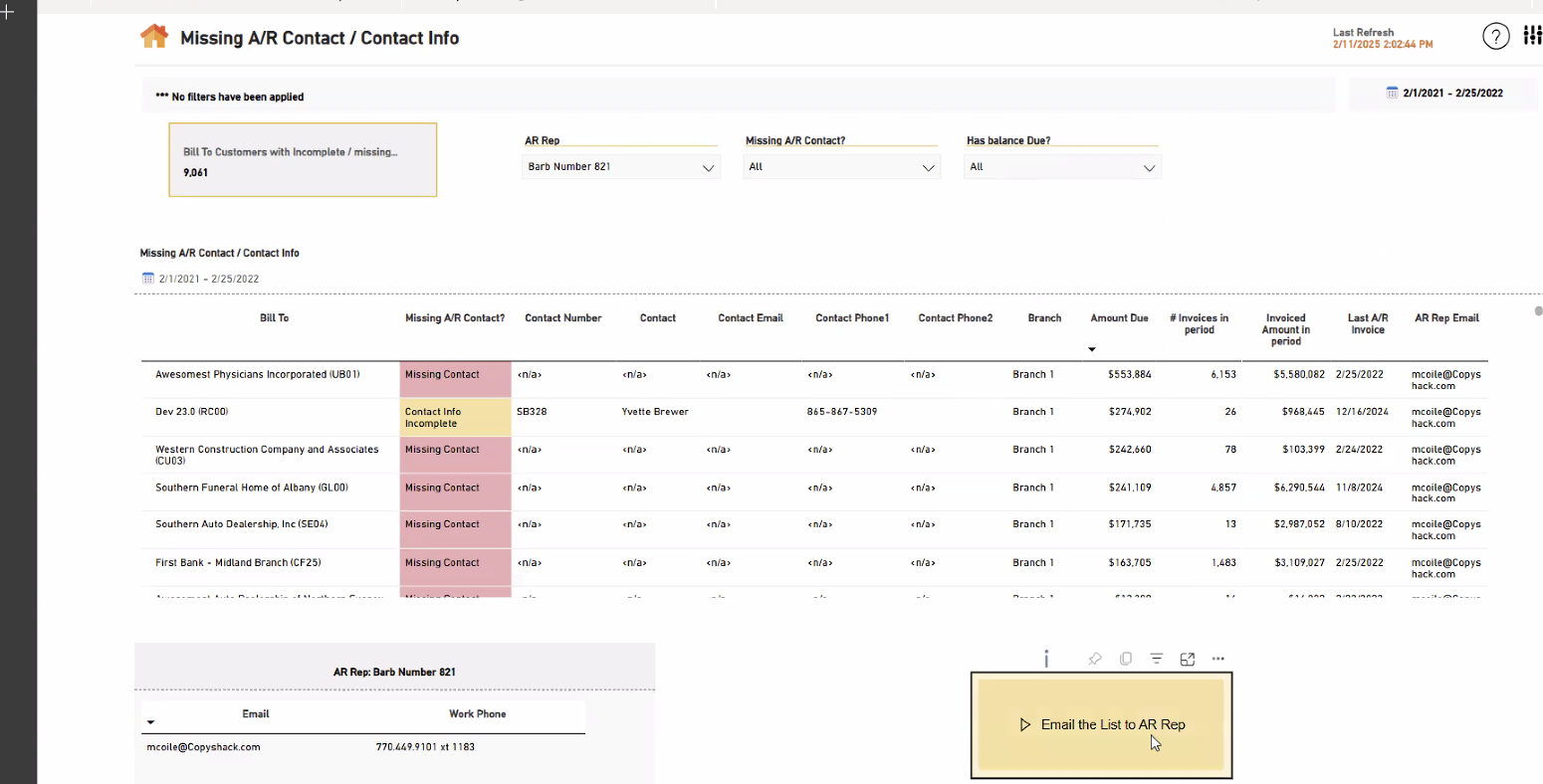Click amount due $553,884
1543x784 pixels.
pyautogui.click(x=1130, y=375)
